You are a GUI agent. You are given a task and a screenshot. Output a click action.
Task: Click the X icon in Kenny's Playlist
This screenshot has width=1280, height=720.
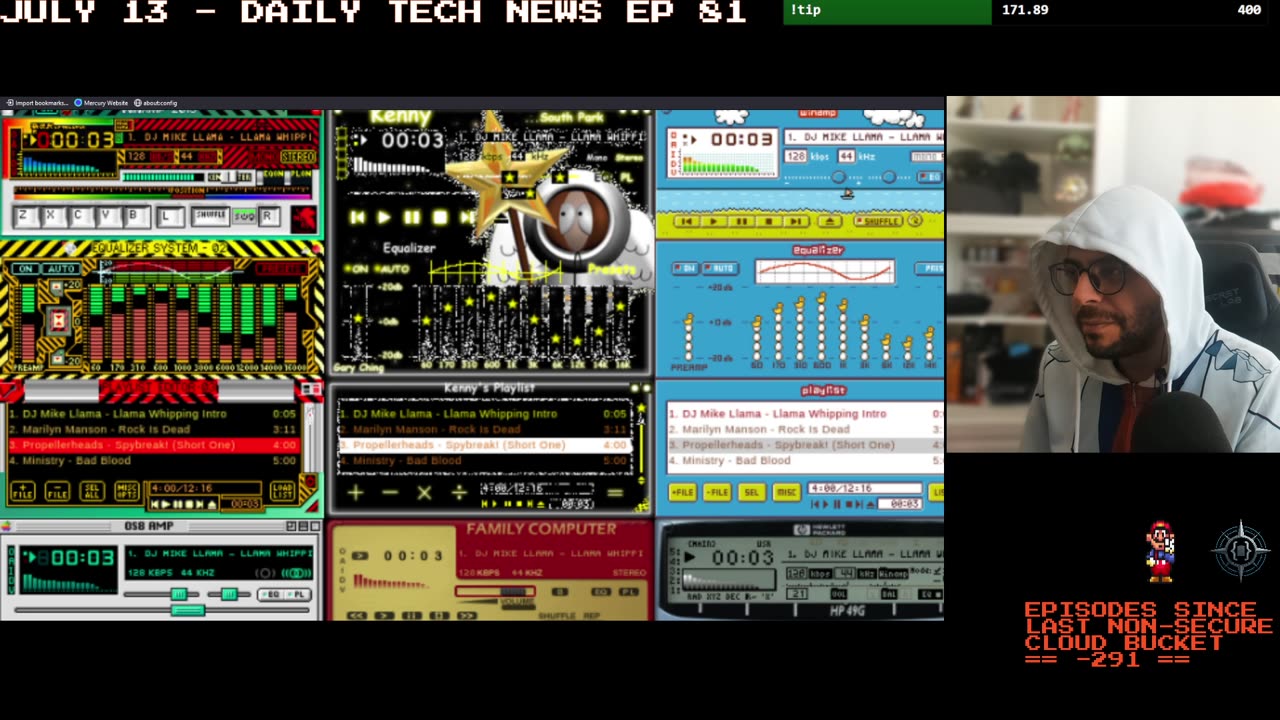click(x=424, y=492)
